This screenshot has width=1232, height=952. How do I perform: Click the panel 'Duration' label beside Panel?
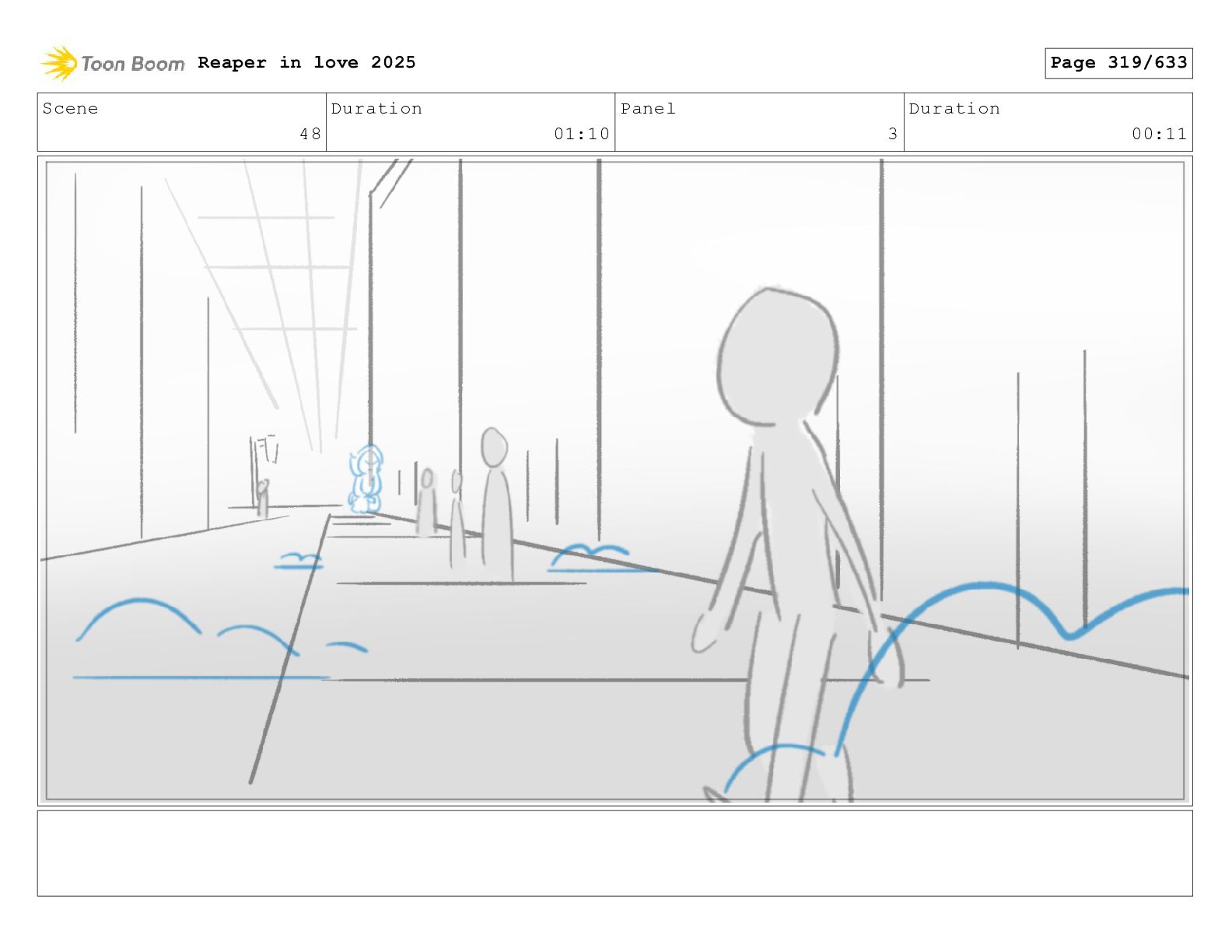pos(954,109)
